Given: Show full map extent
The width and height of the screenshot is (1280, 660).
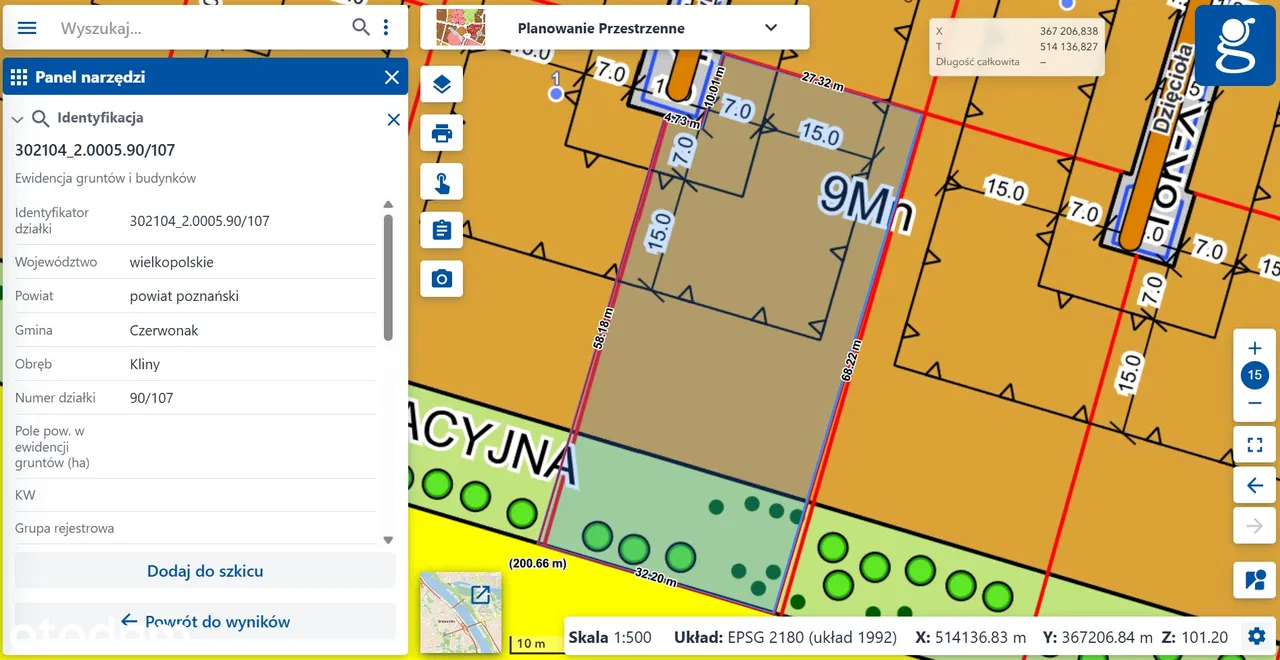Looking at the screenshot, I should coord(1254,445).
